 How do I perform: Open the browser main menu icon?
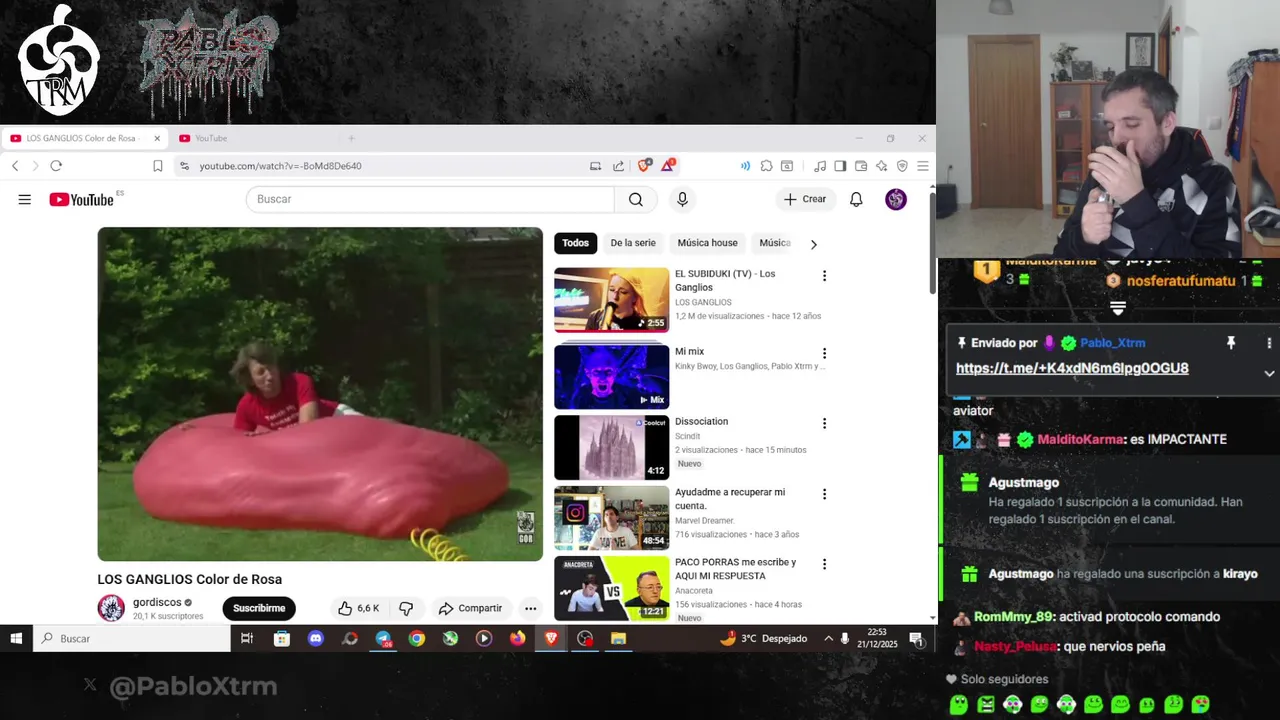pyautogui.click(x=923, y=166)
